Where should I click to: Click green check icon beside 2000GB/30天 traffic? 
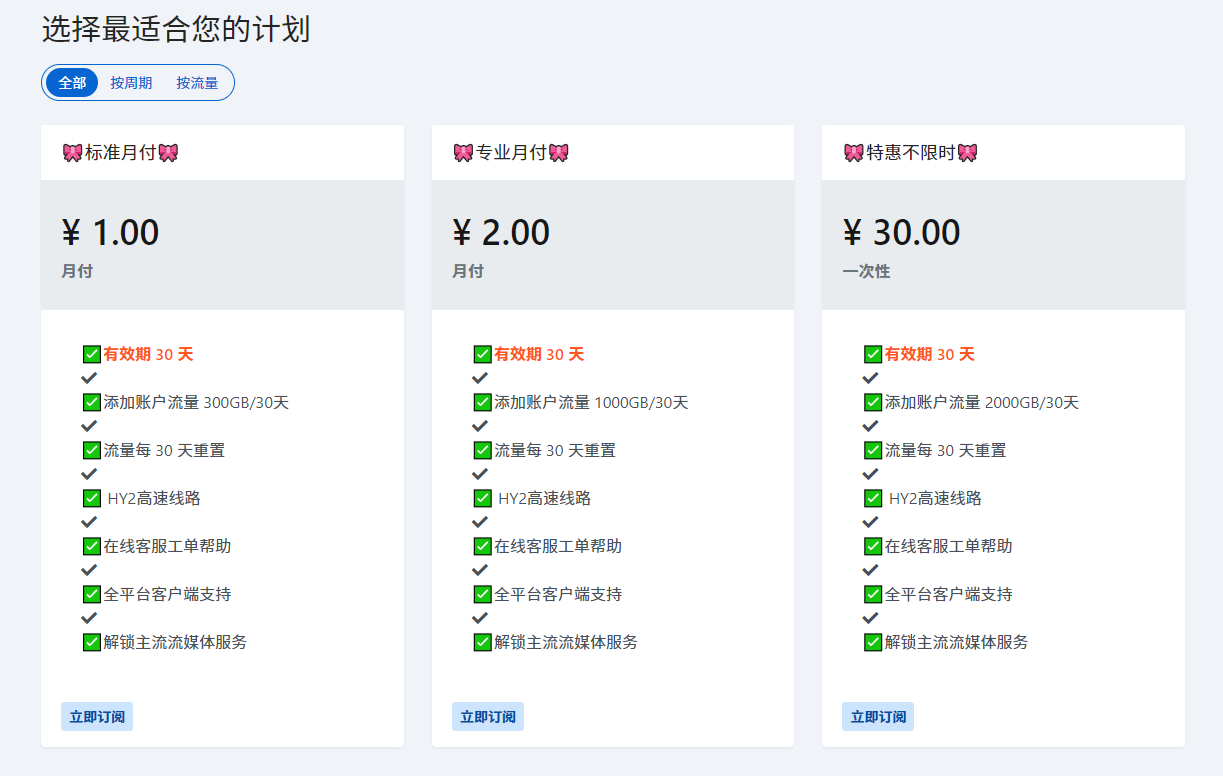pos(873,403)
